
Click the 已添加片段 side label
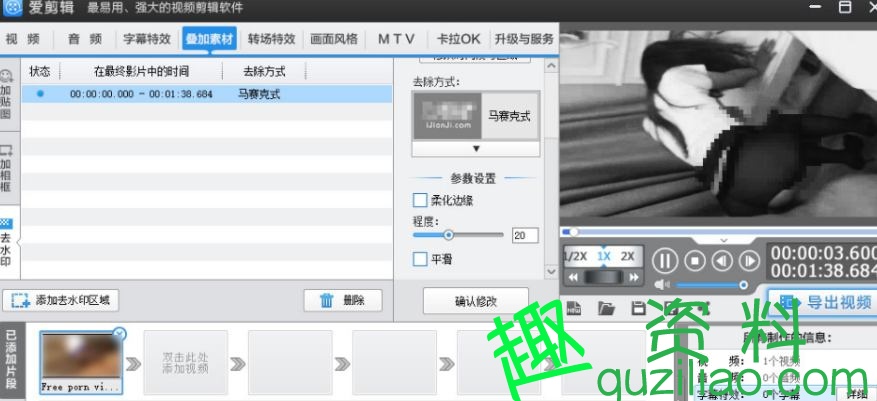(11, 361)
